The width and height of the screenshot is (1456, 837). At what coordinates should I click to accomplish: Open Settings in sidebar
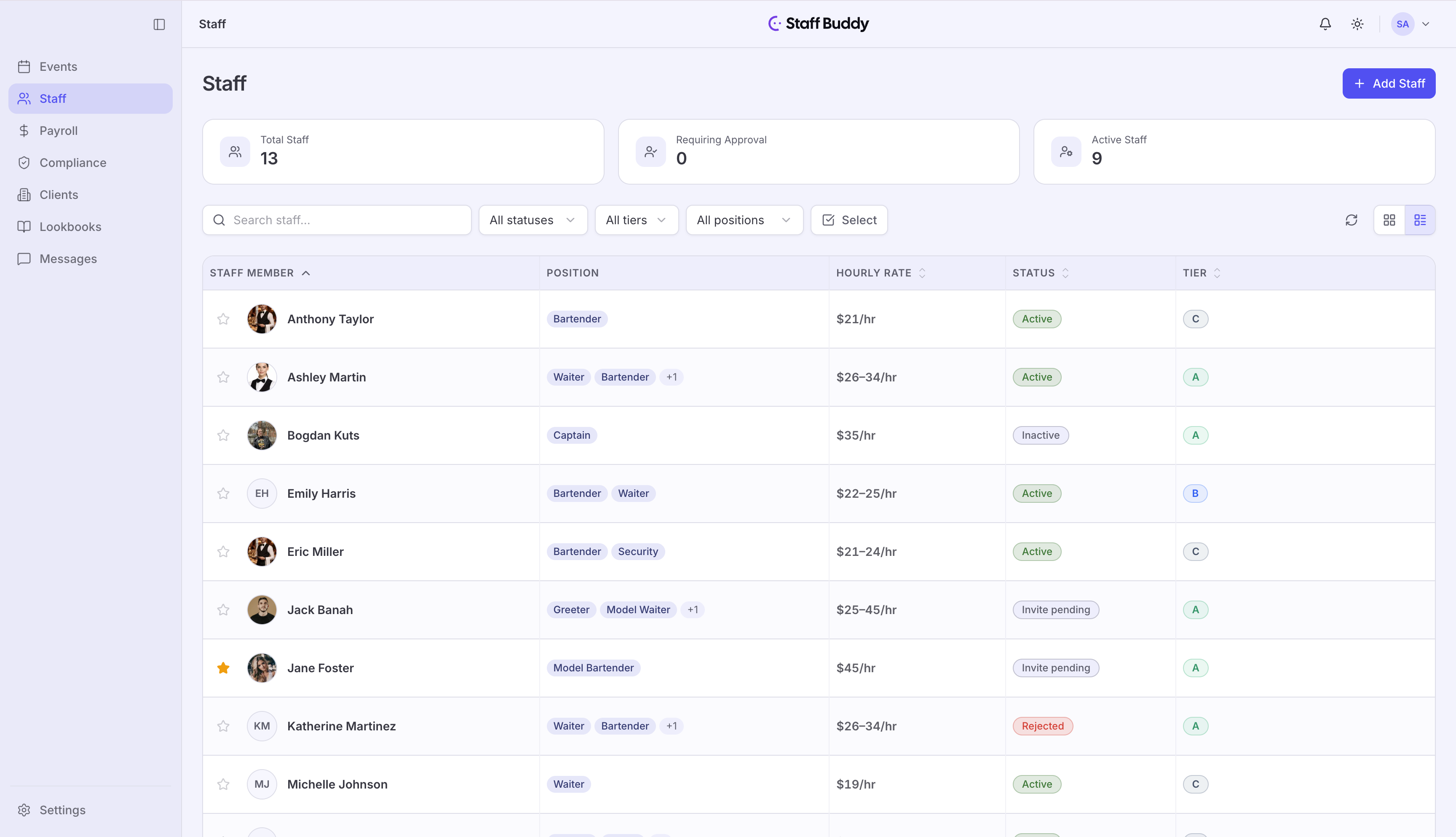(91, 810)
